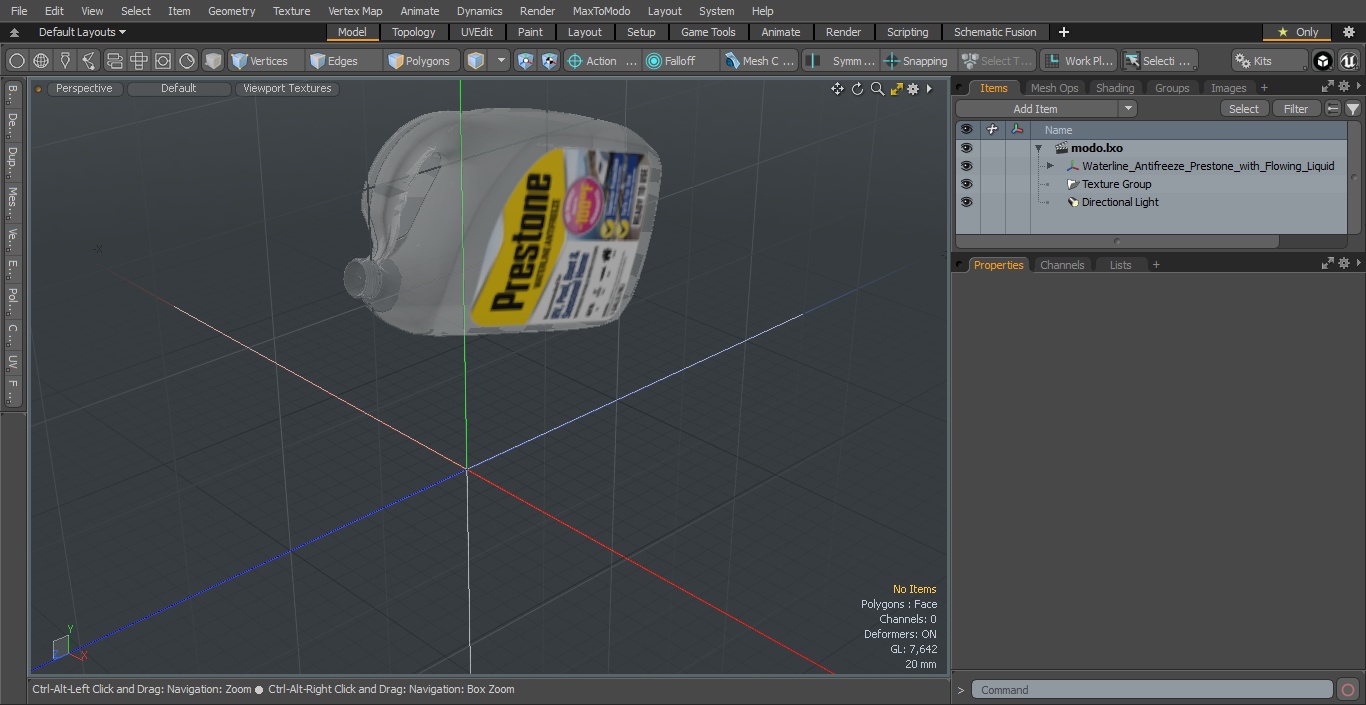
Task: Open the Mesh Constraint menu
Action: [x=760, y=61]
